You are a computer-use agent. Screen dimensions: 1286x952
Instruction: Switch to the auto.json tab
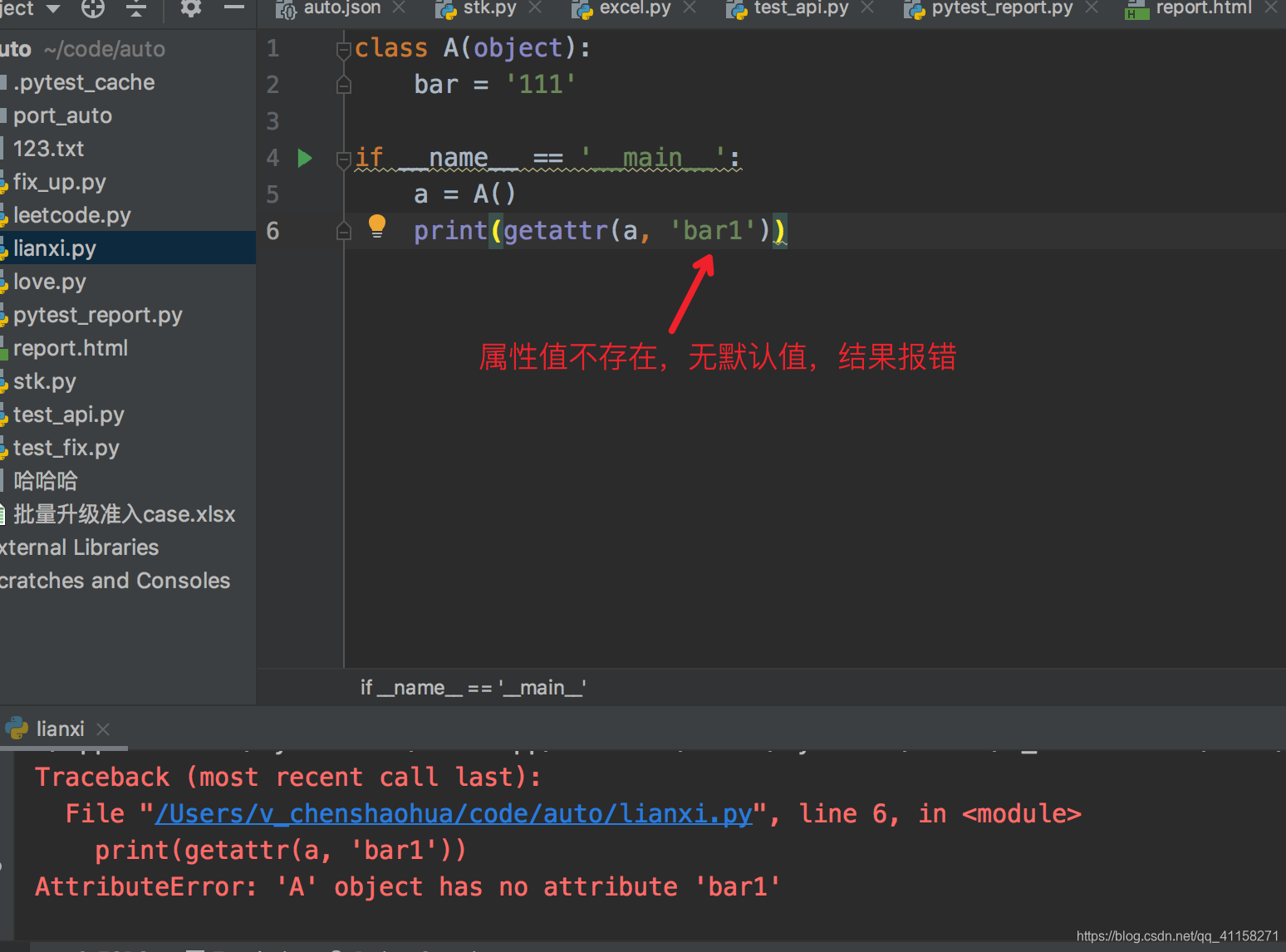point(341,8)
